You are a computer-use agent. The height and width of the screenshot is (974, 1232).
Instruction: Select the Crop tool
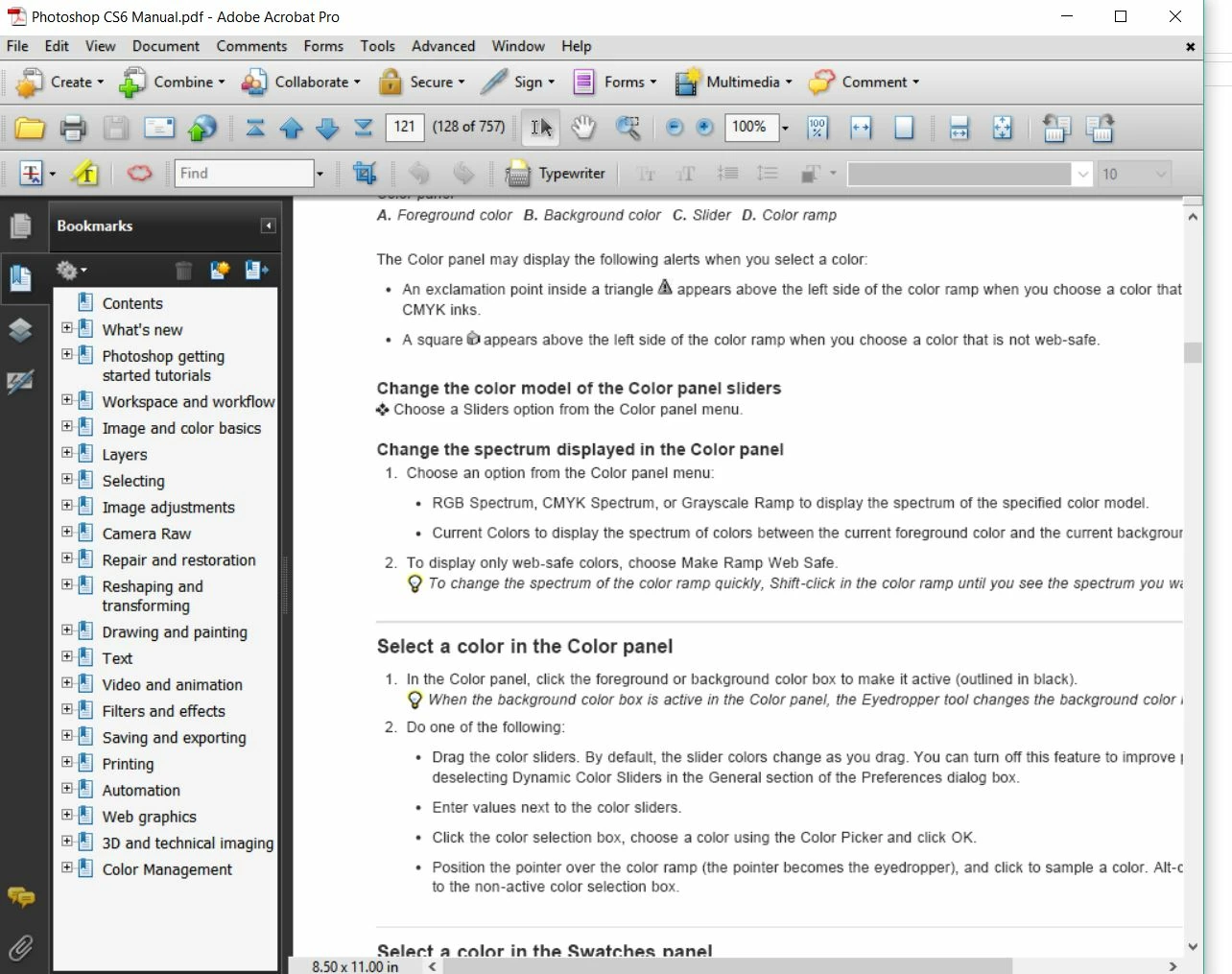(365, 173)
